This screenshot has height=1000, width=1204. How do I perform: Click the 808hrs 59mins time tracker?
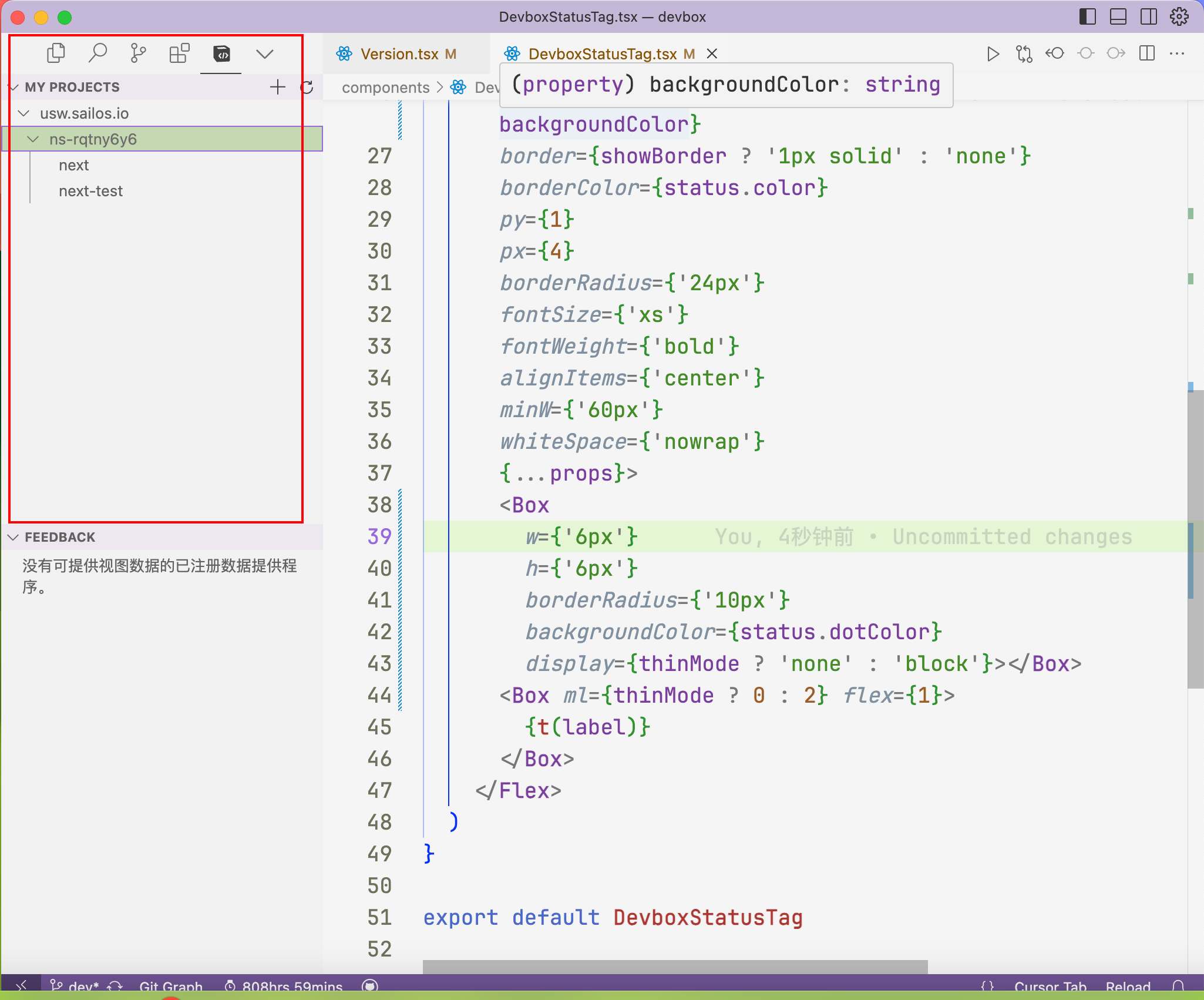click(x=284, y=986)
